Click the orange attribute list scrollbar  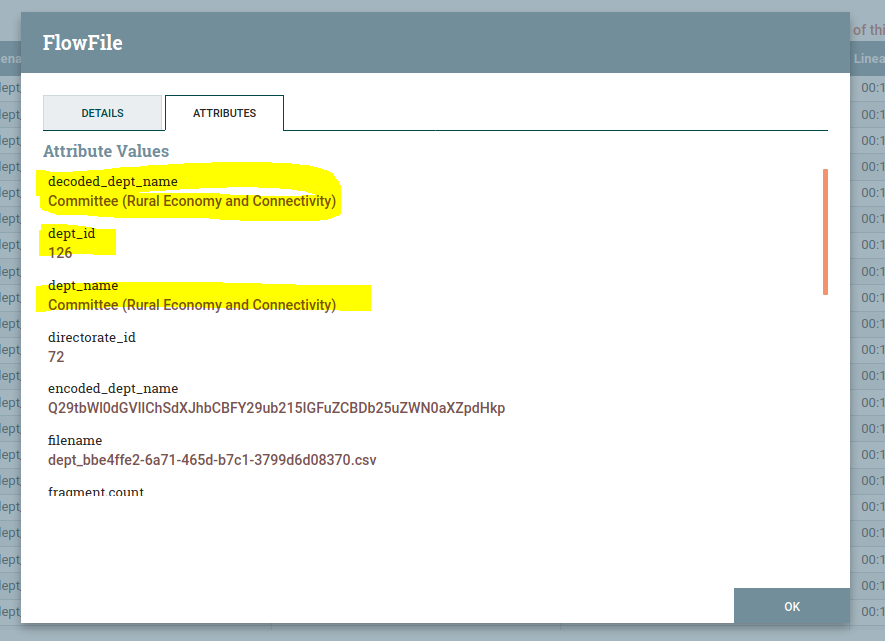pyautogui.click(x=825, y=232)
